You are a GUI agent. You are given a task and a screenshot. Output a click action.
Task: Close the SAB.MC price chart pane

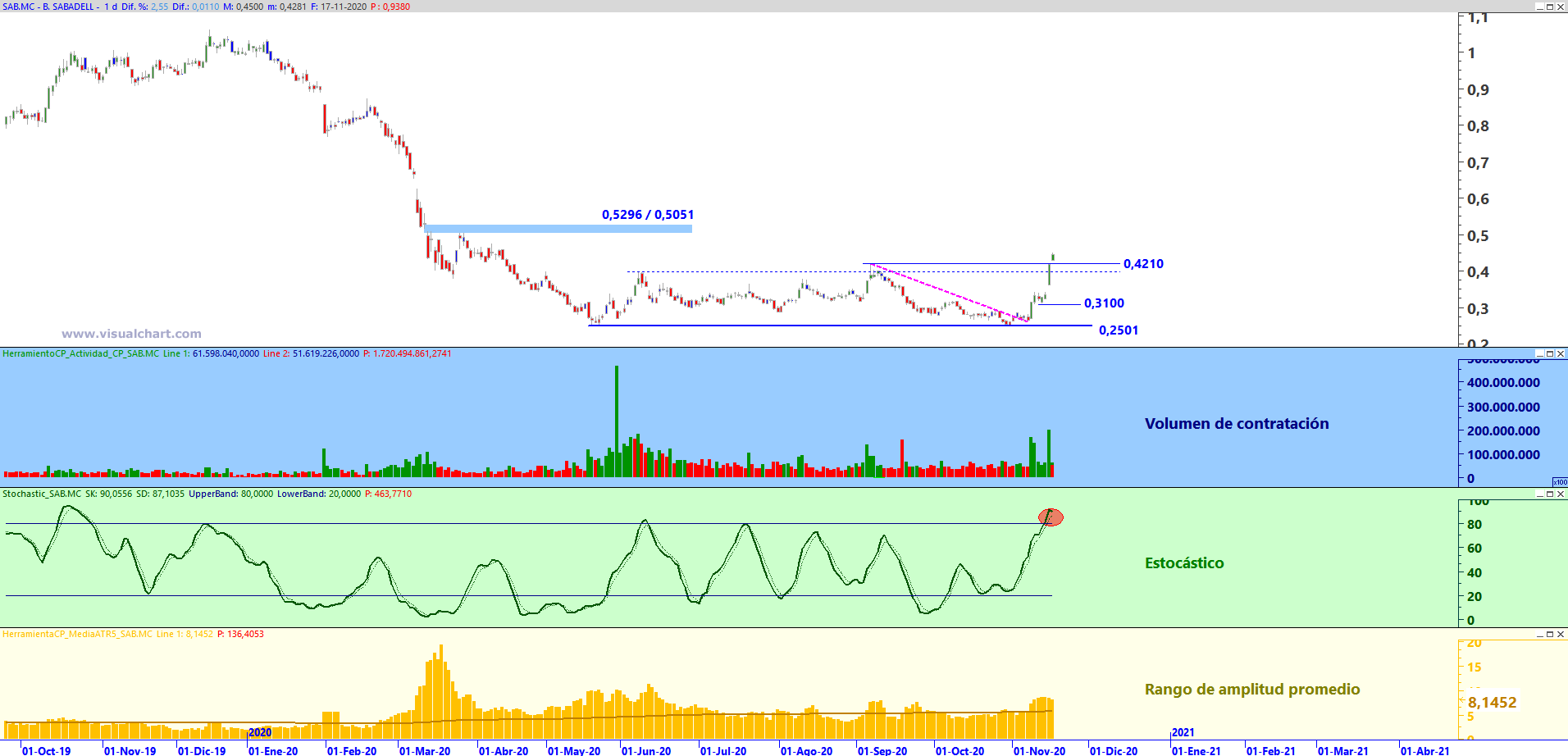(1561, 7)
